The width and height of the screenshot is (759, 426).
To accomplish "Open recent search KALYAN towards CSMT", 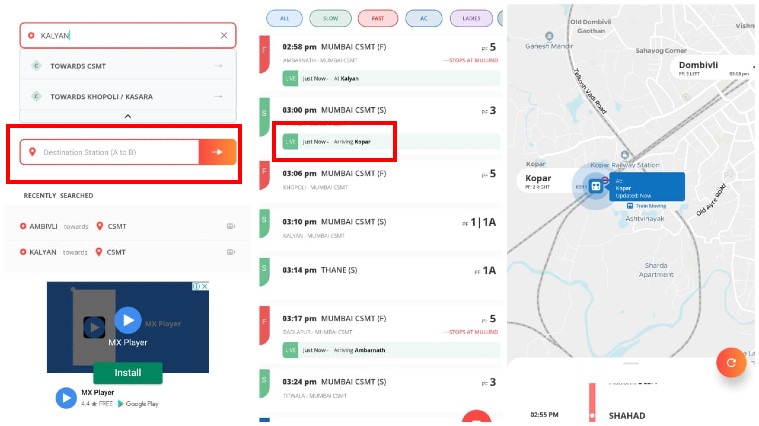I will click(x=128, y=252).
